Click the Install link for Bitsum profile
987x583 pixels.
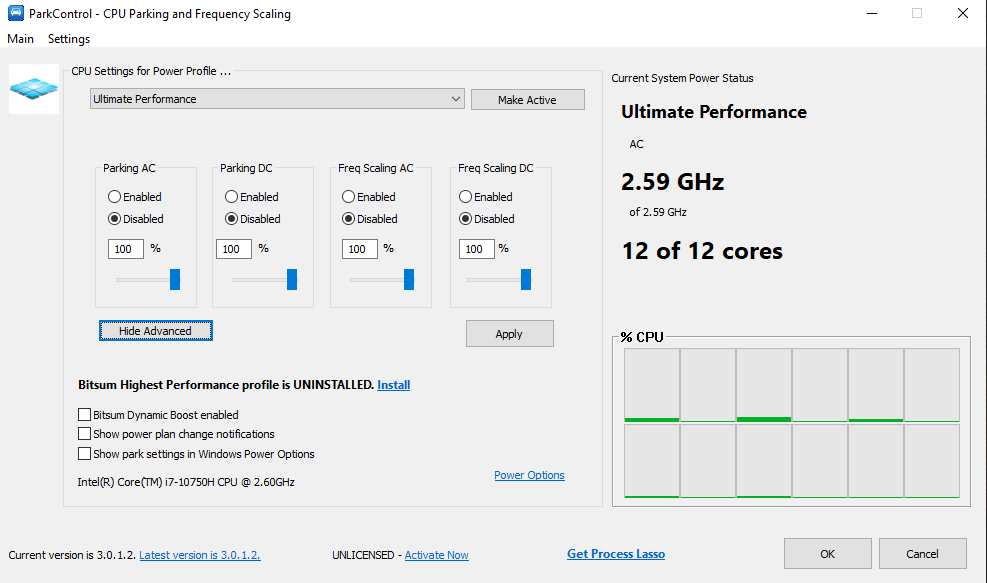pos(393,385)
